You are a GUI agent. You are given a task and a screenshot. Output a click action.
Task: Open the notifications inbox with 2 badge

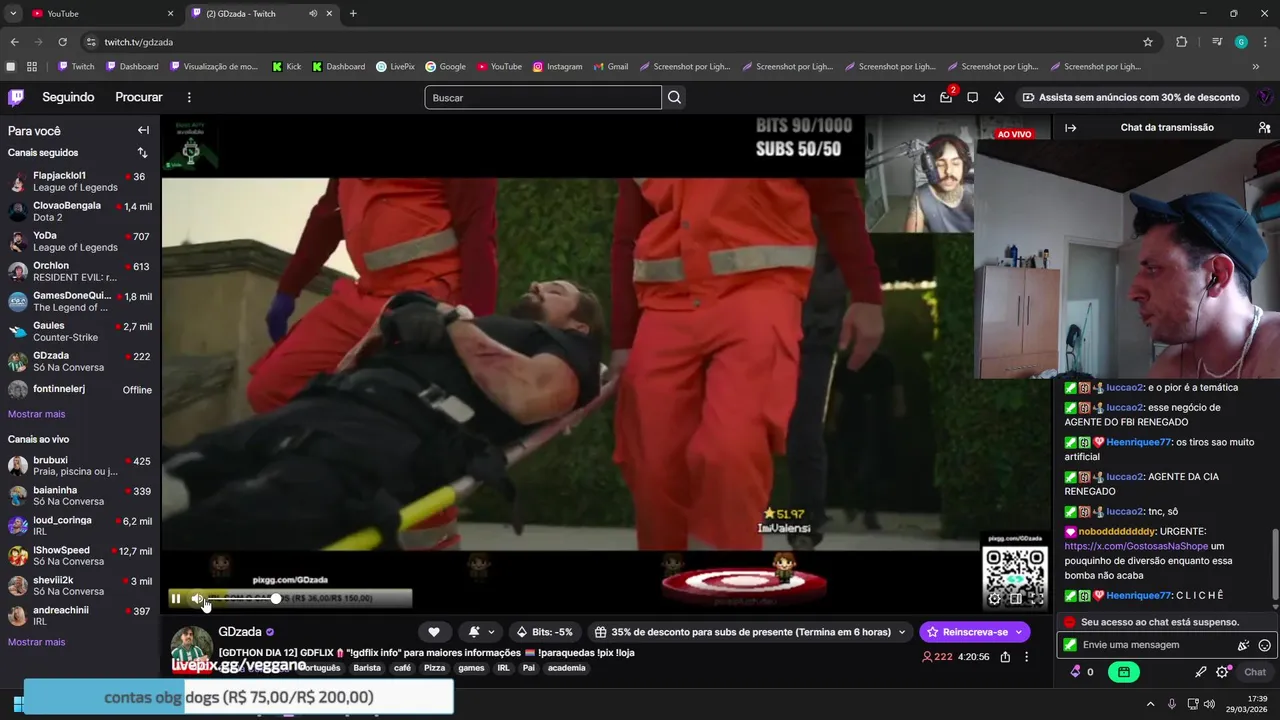pyautogui.click(x=946, y=97)
